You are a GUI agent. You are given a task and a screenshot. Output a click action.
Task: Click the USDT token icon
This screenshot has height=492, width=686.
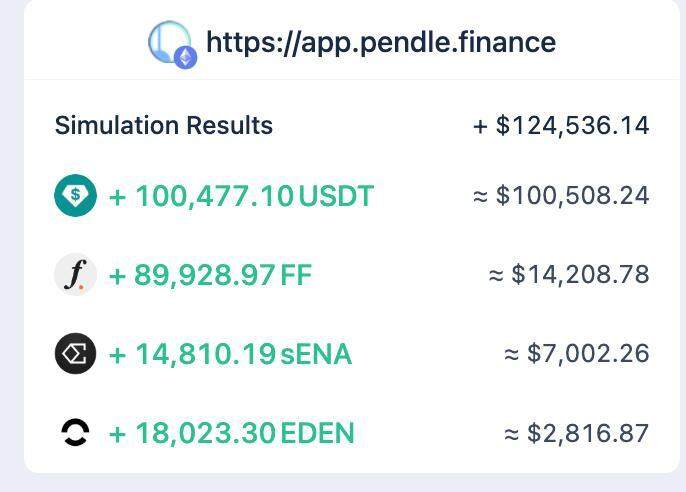coord(75,195)
